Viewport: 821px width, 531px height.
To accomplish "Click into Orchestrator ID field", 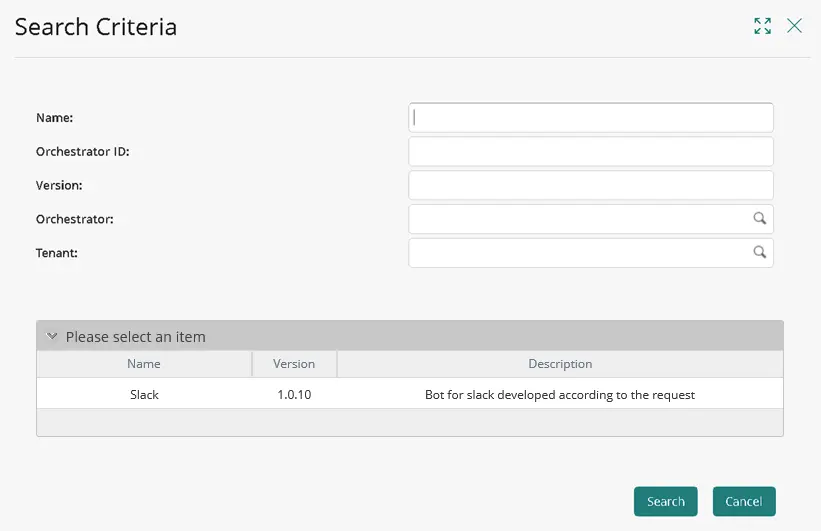I will (591, 151).
